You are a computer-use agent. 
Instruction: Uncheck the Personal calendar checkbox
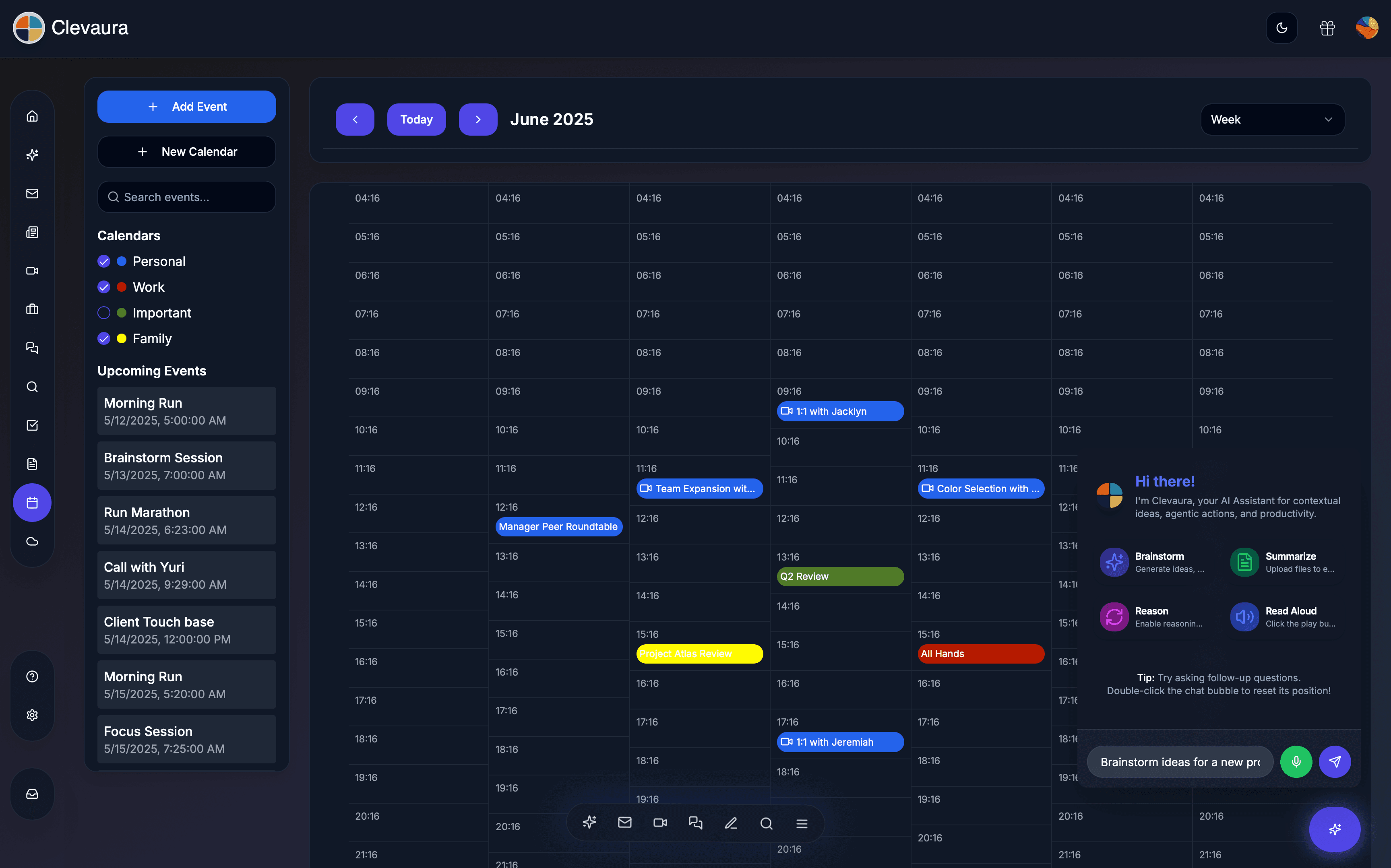tap(104, 262)
